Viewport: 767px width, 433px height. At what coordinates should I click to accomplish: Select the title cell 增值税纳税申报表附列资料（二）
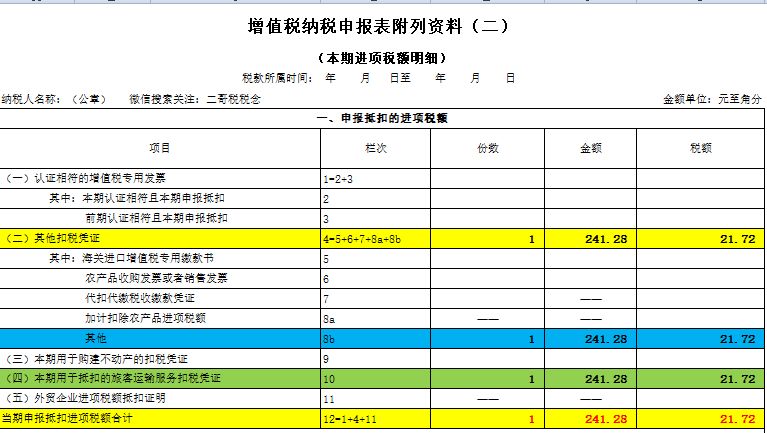coord(383,28)
